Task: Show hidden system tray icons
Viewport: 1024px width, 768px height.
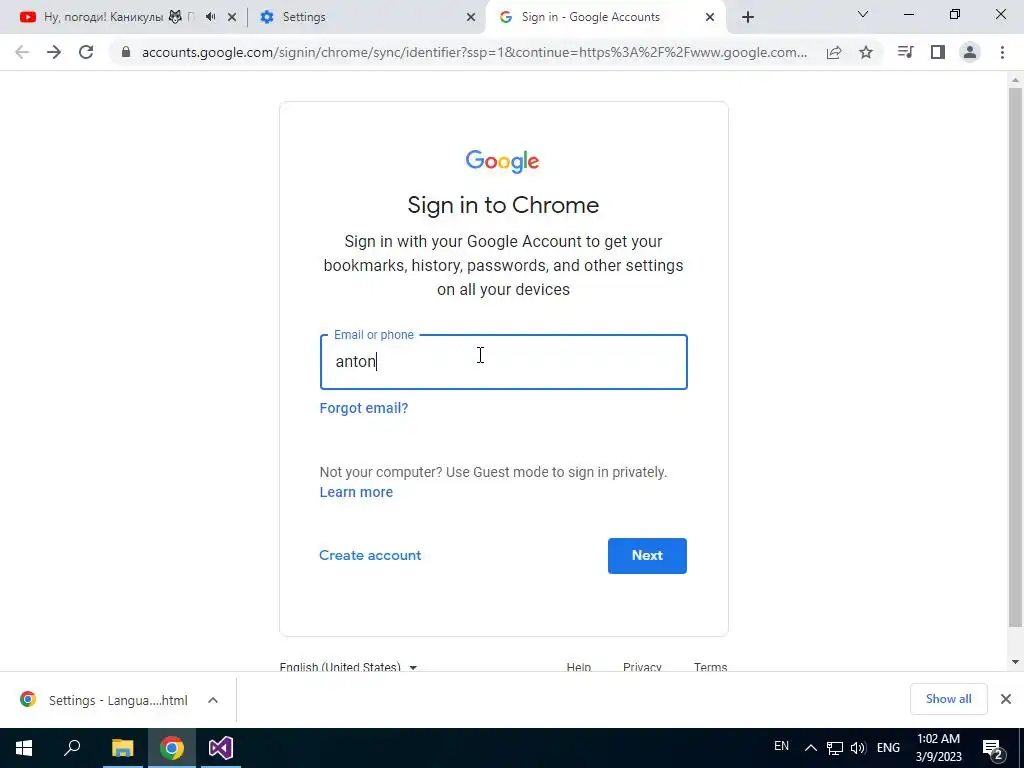Action: pos(810,748)
